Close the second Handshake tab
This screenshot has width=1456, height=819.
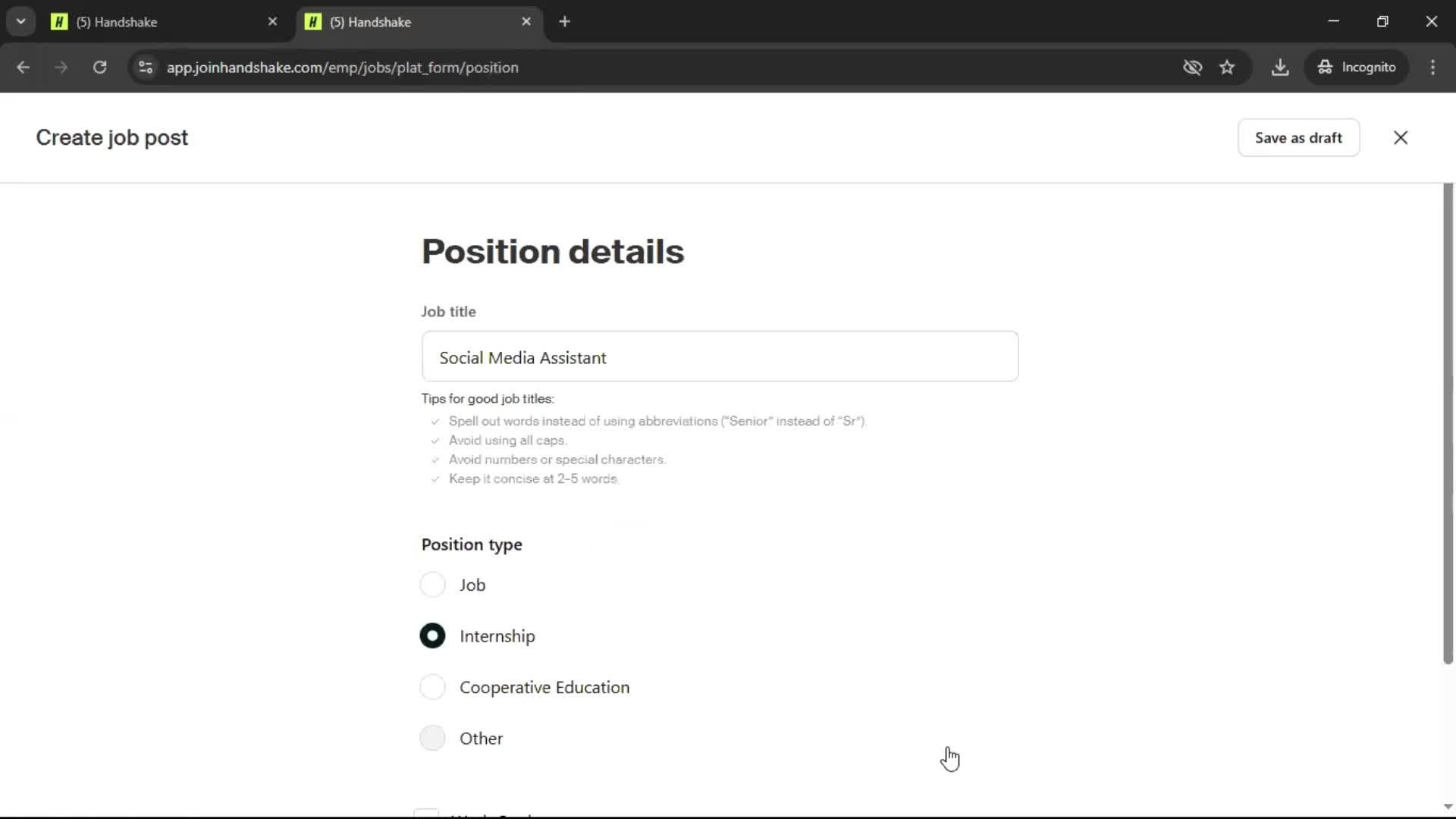pos(526,22)
